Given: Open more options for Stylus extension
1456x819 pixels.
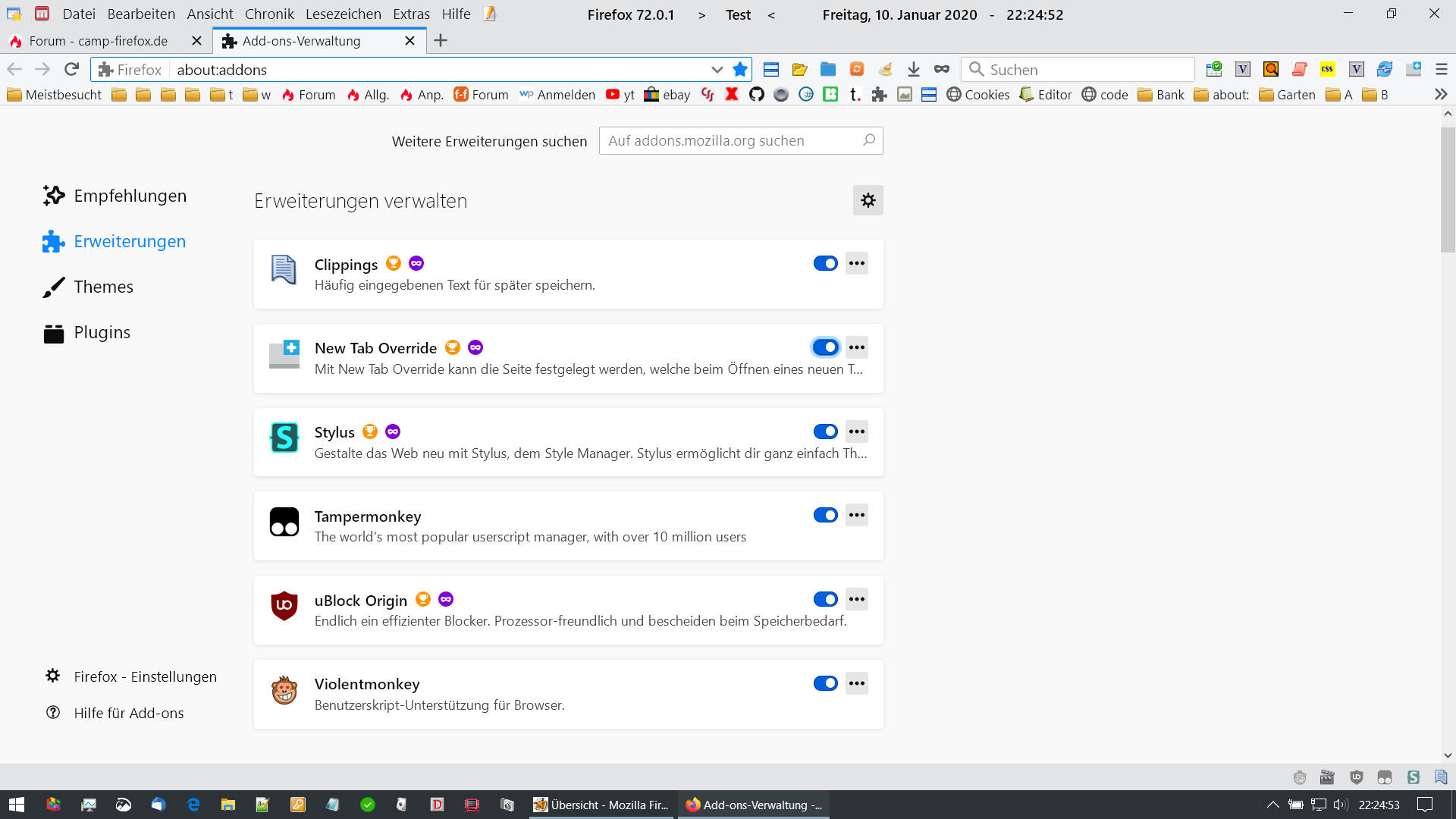Looking at the screenshot, I should (x=857, y=431).
